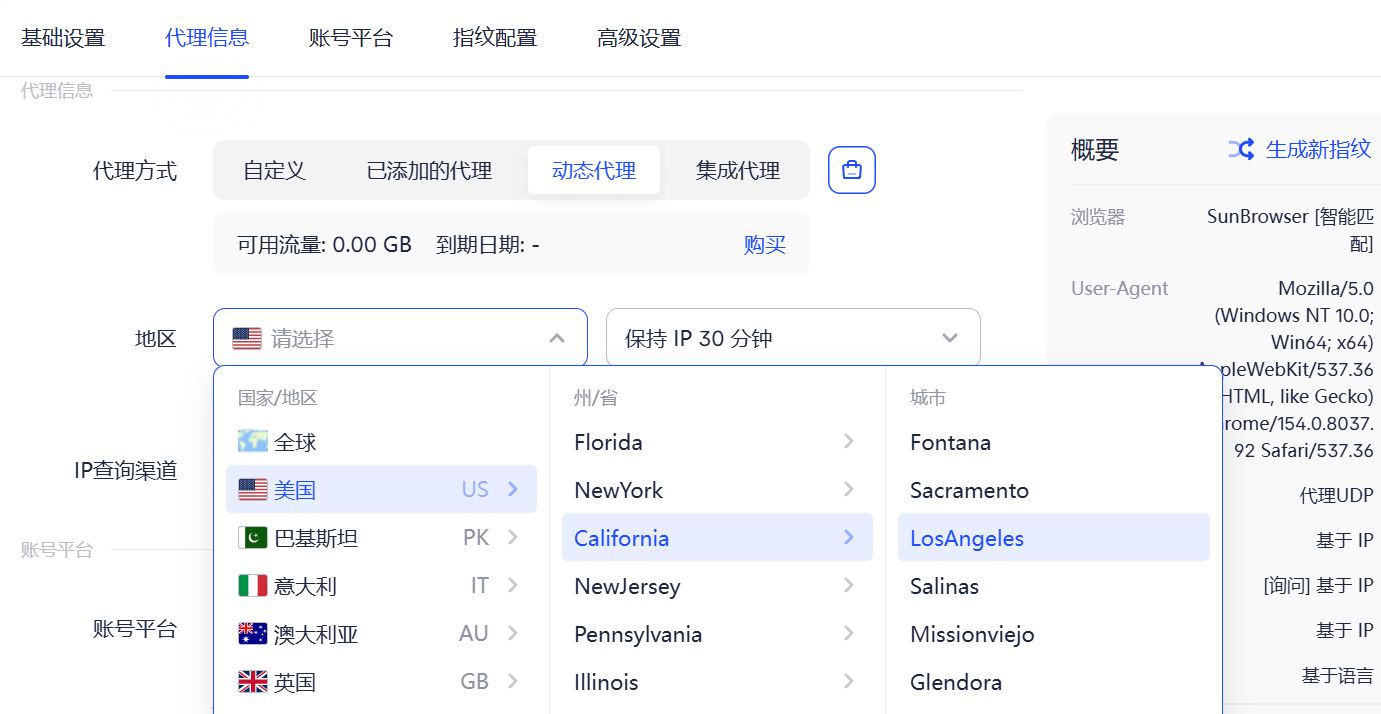The width and height of the screenshot is (1381, 714).
Task: Collapse the 地区 region dropdown
Action: (x=557, y=339)
